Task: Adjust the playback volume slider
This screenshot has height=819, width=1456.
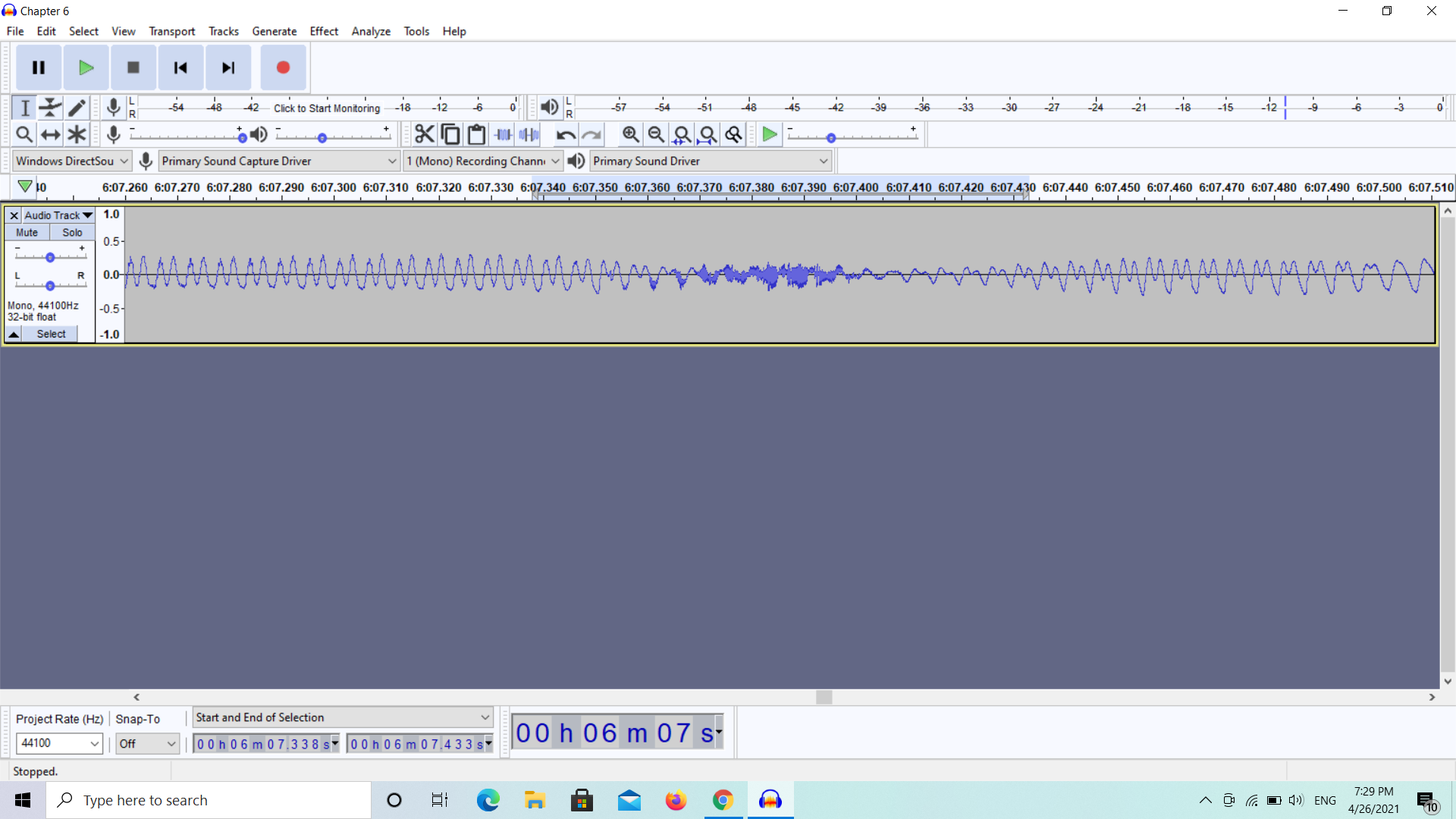Action: [x=333, y=136]
